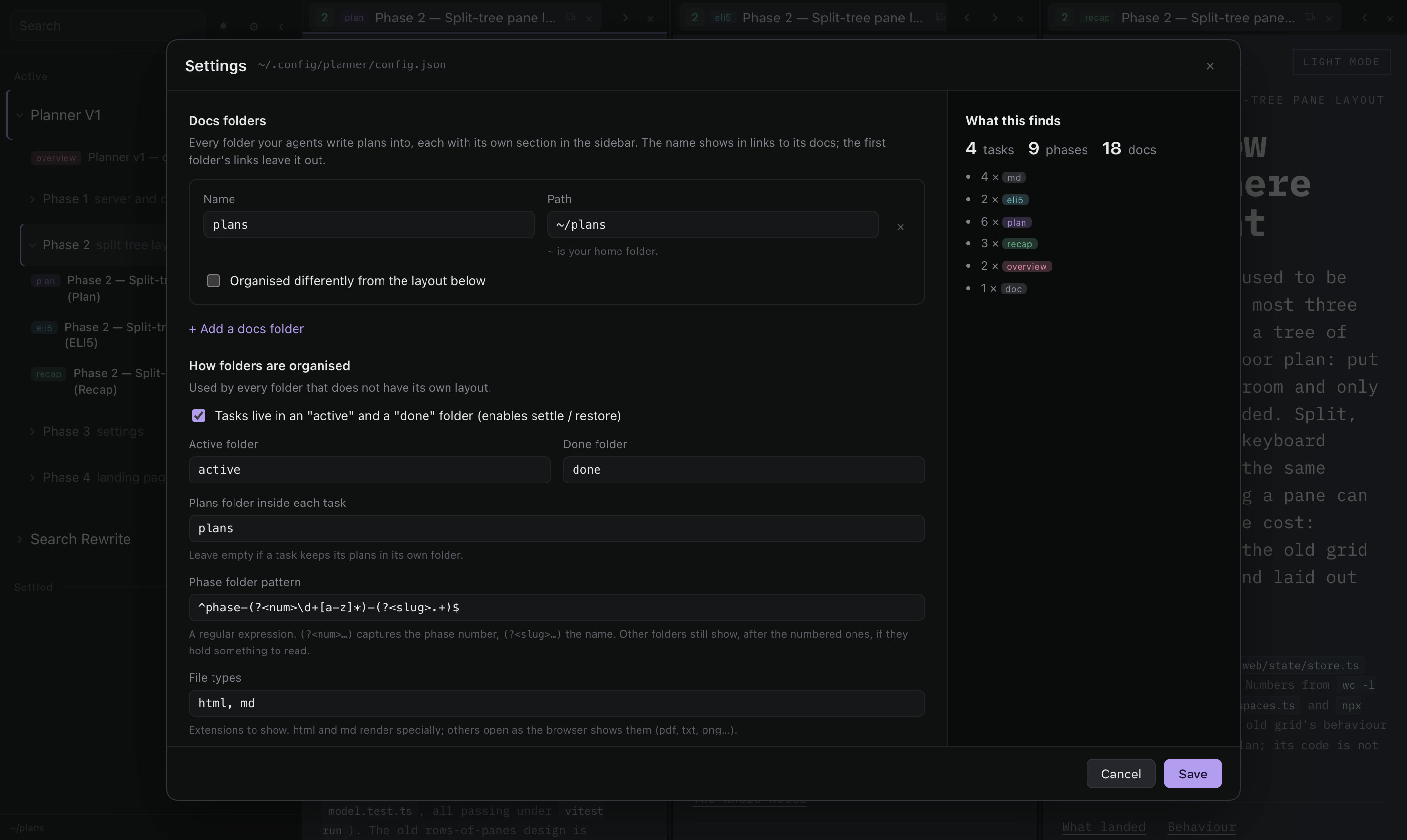Close the recap pane with the outer x
Viewport: 1407px width, 840px height.
[x=1389, y=18]
